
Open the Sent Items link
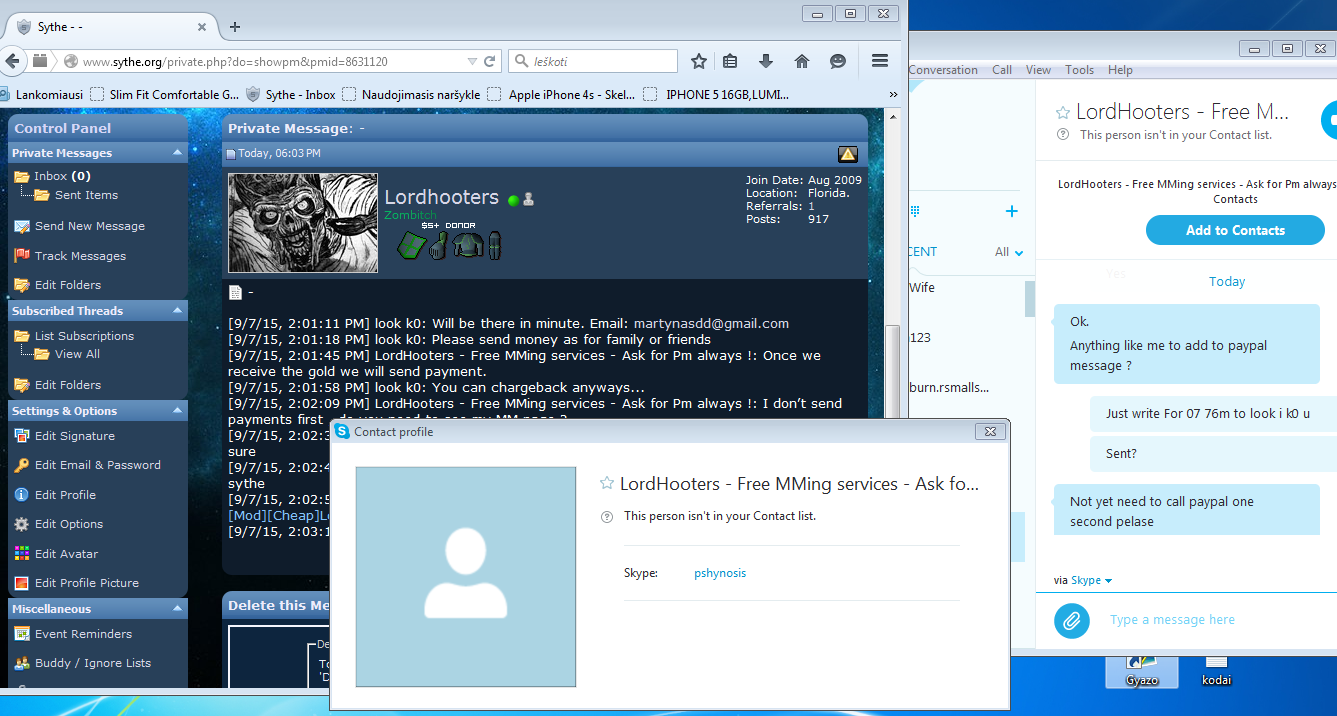(86, 195)
